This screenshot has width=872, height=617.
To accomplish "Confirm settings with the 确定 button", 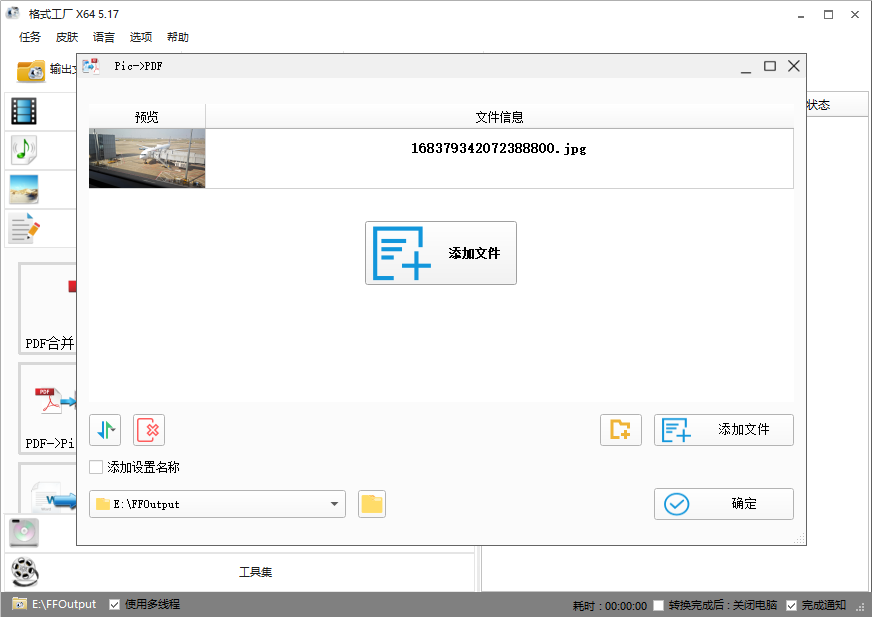I will [723, 503].
